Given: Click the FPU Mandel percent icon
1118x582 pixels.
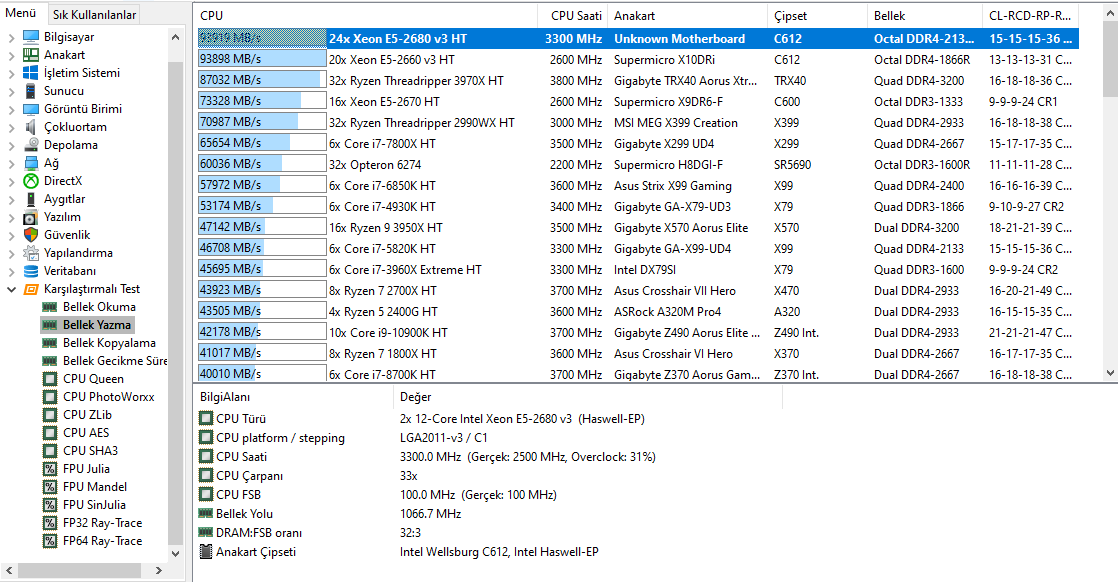Looking at the screenshot, I should click(x=49, y=486).
